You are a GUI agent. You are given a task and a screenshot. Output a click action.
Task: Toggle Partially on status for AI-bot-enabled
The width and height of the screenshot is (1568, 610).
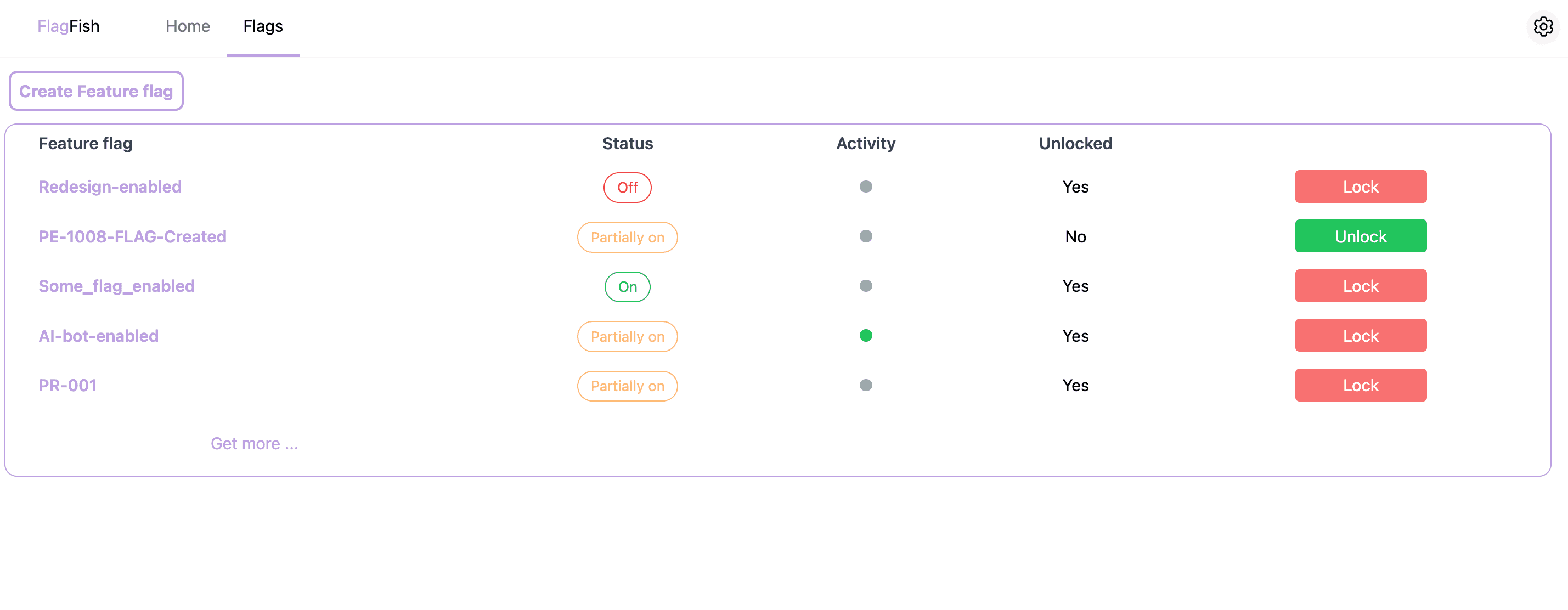click(x=627, y=336)
